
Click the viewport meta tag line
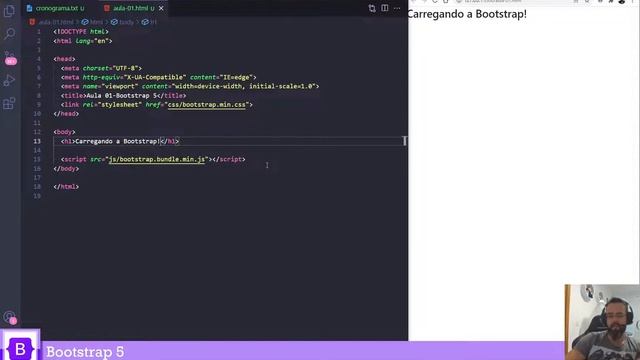click(x=190, y=86)
